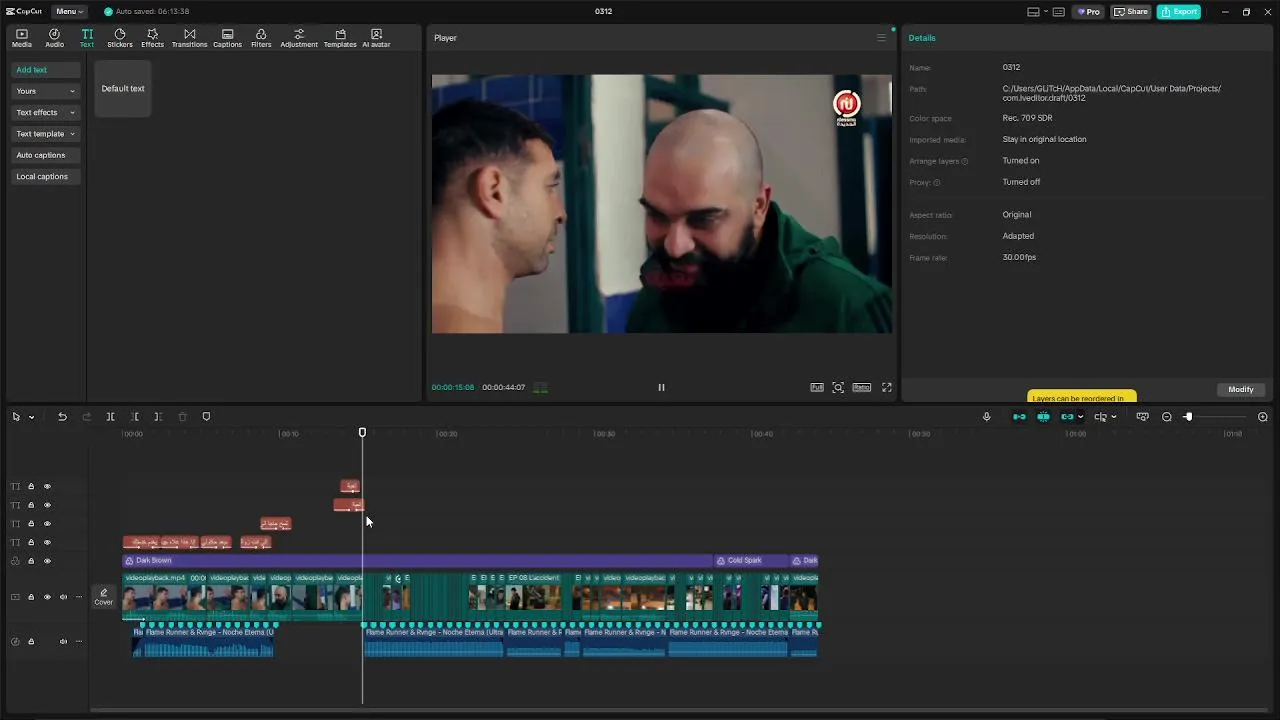
Task: Open the layout switcher icon
Action: click(x=1034, y=12)
